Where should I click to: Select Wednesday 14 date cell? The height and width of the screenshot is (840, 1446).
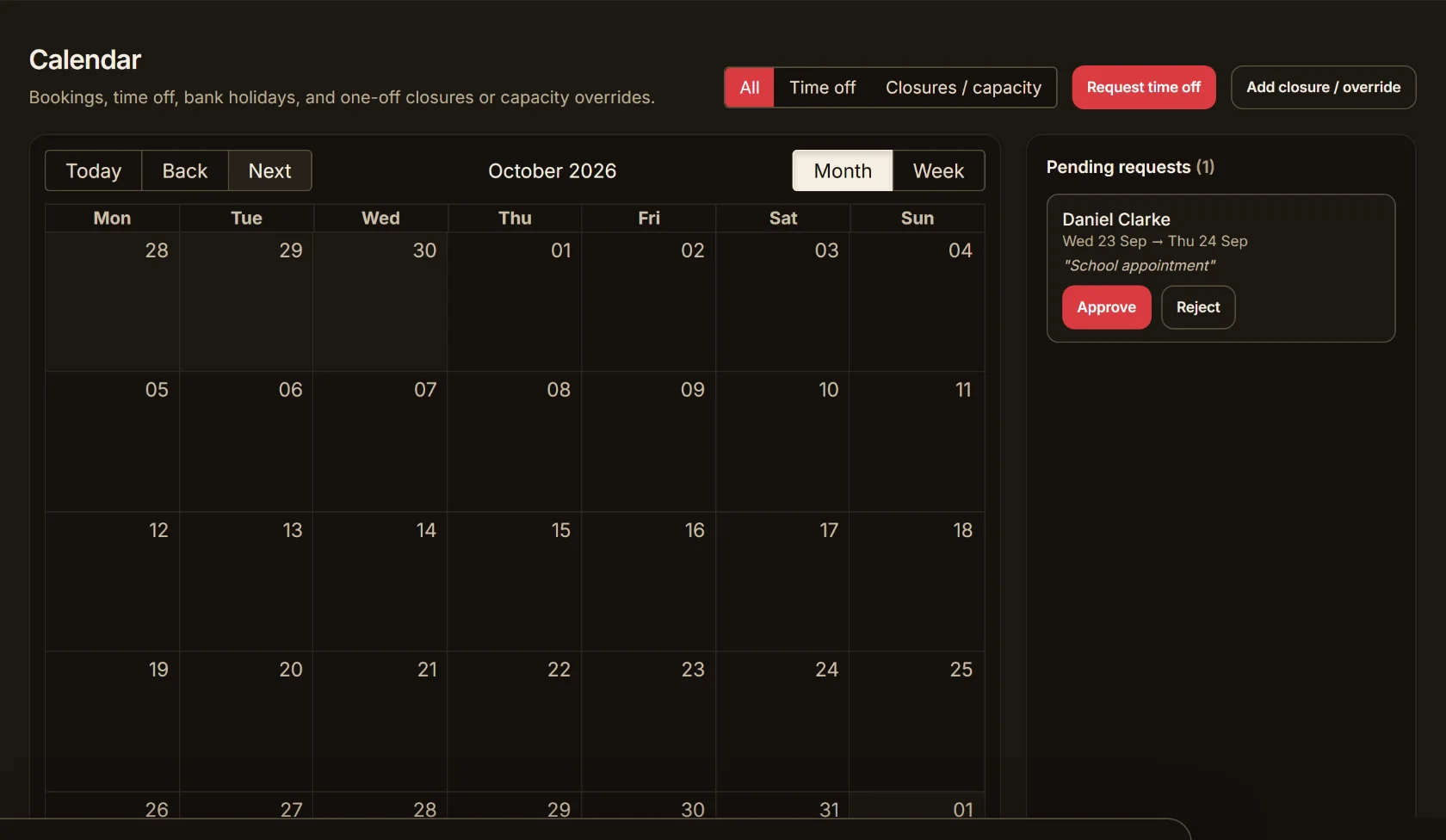(380, 582)
